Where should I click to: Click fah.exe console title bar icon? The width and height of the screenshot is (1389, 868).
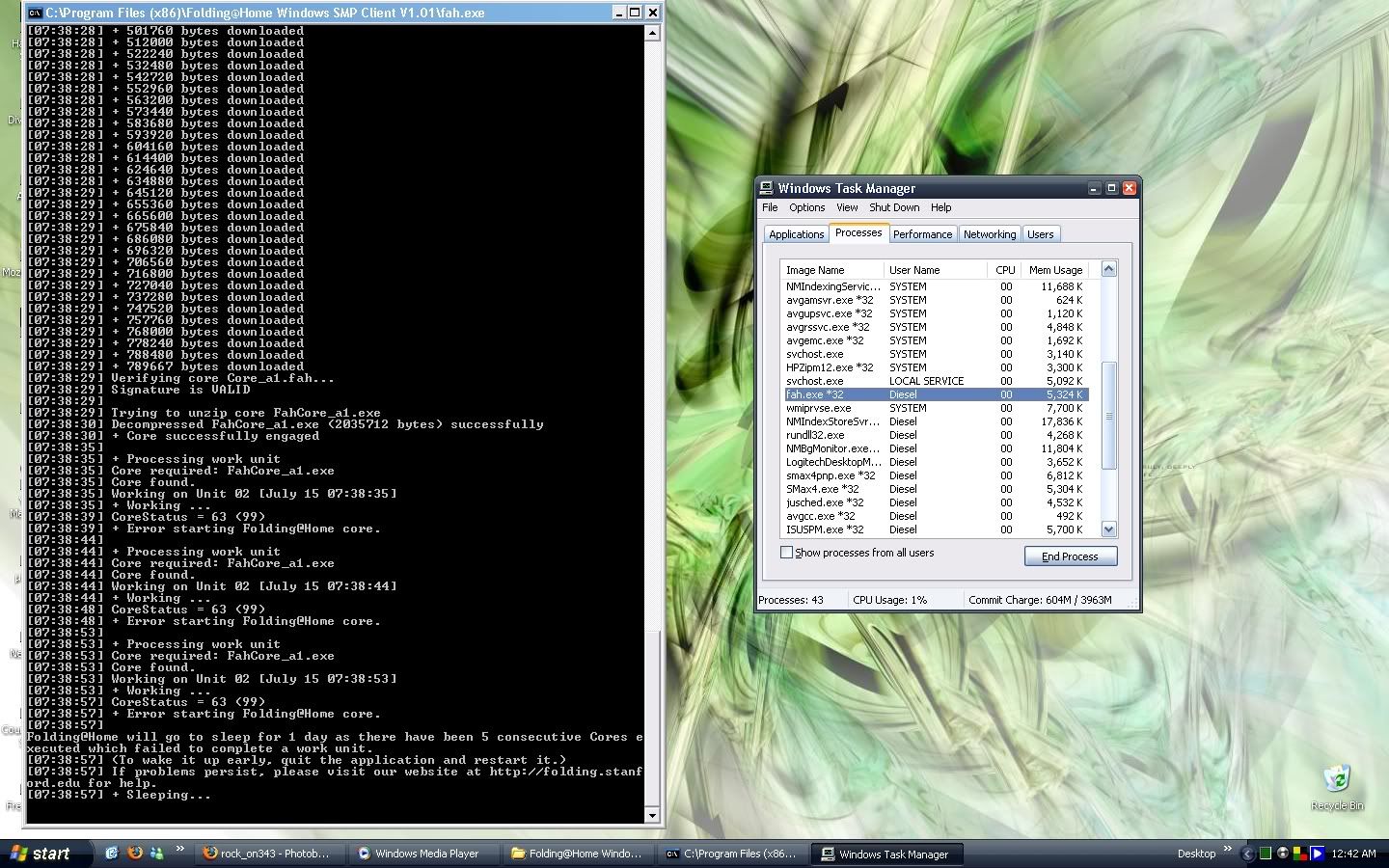click(35, 13)
